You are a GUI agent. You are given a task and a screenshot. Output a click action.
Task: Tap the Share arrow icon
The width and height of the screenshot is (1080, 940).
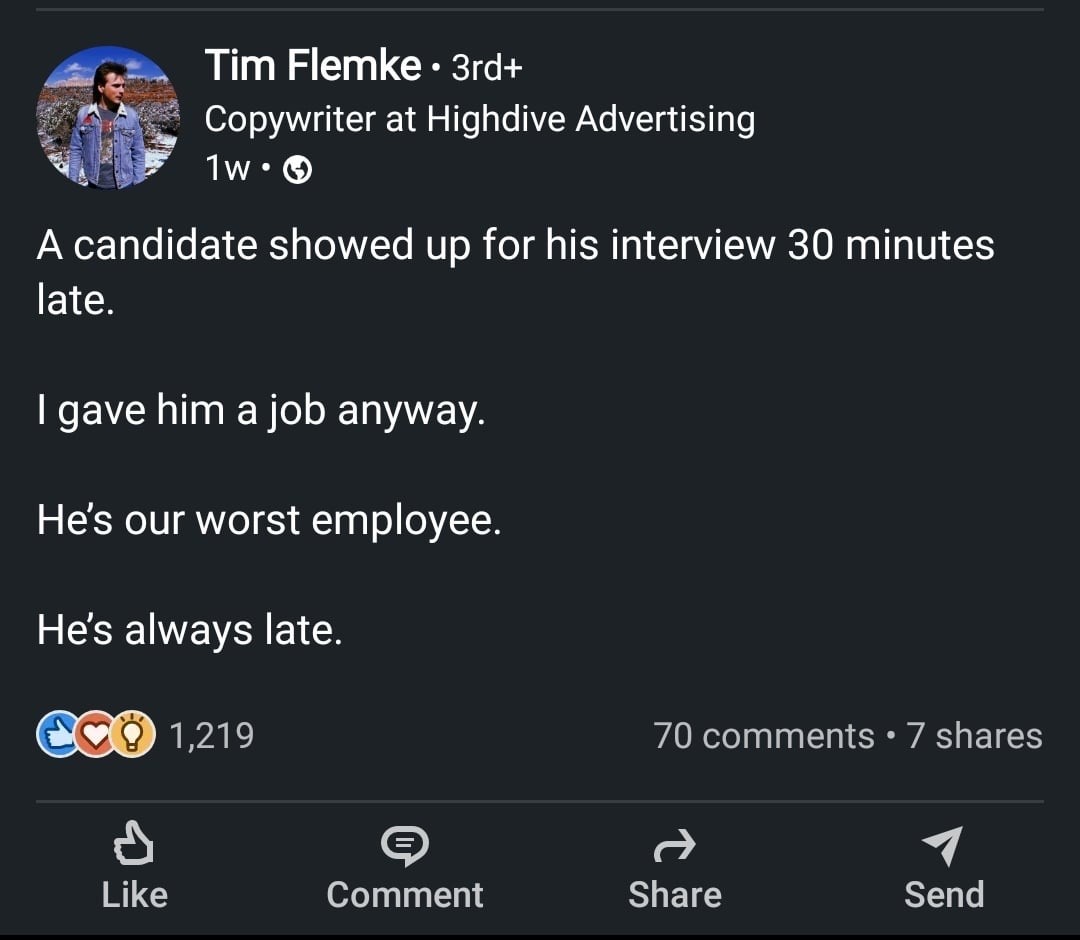point(674,847)
